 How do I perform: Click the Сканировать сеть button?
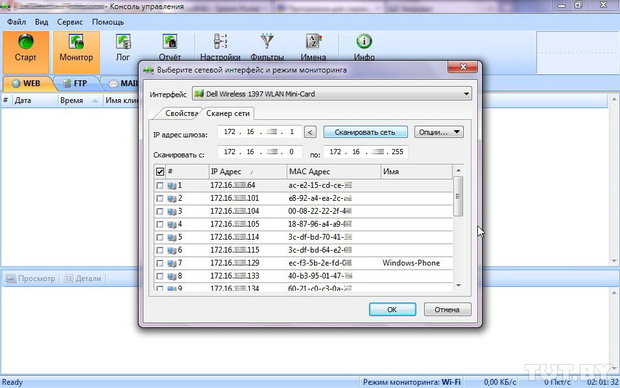coord(365,132)
